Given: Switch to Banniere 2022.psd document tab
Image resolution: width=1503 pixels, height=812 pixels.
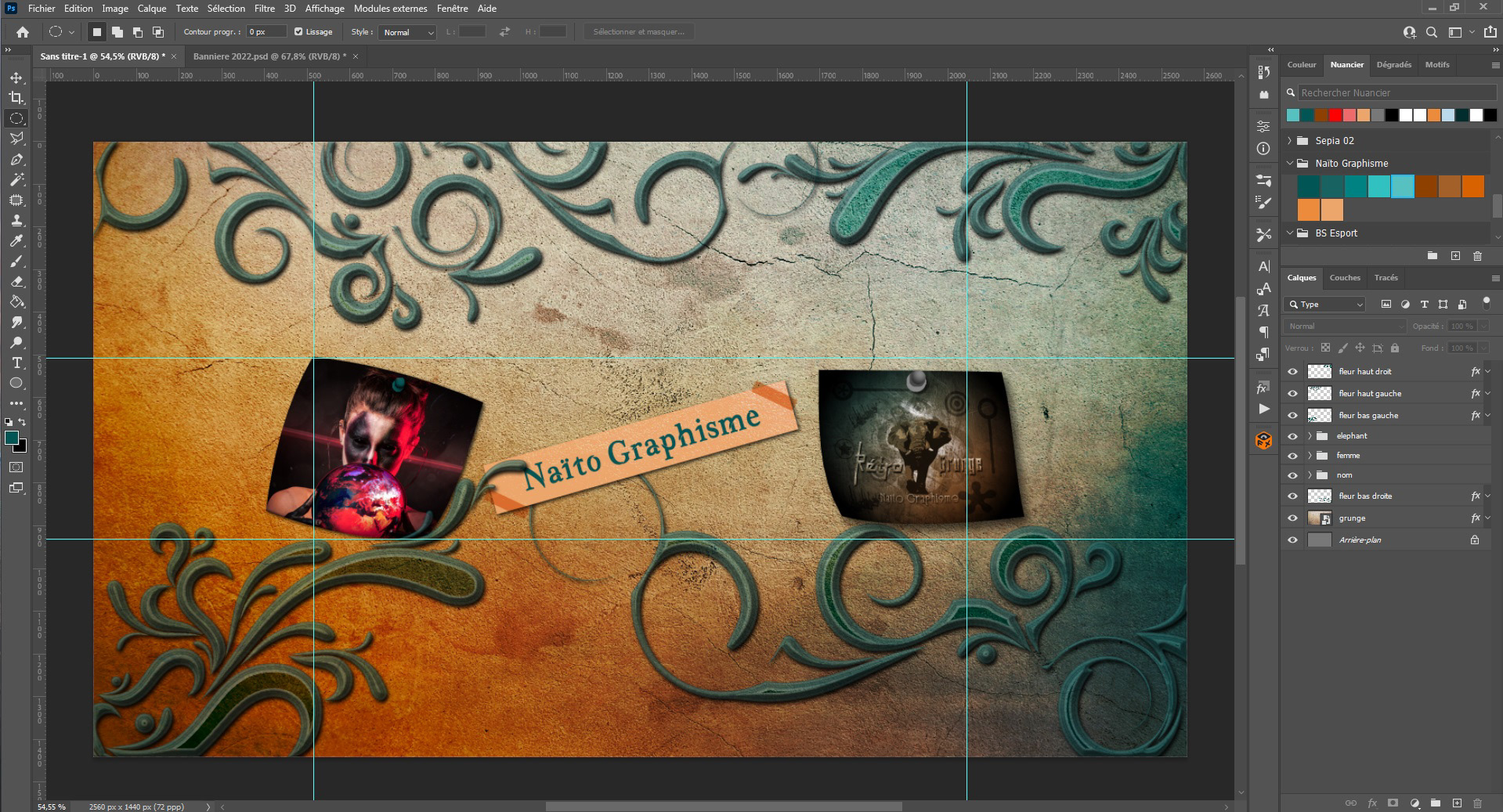Looking at the screenshot, I should pos(269,56).
